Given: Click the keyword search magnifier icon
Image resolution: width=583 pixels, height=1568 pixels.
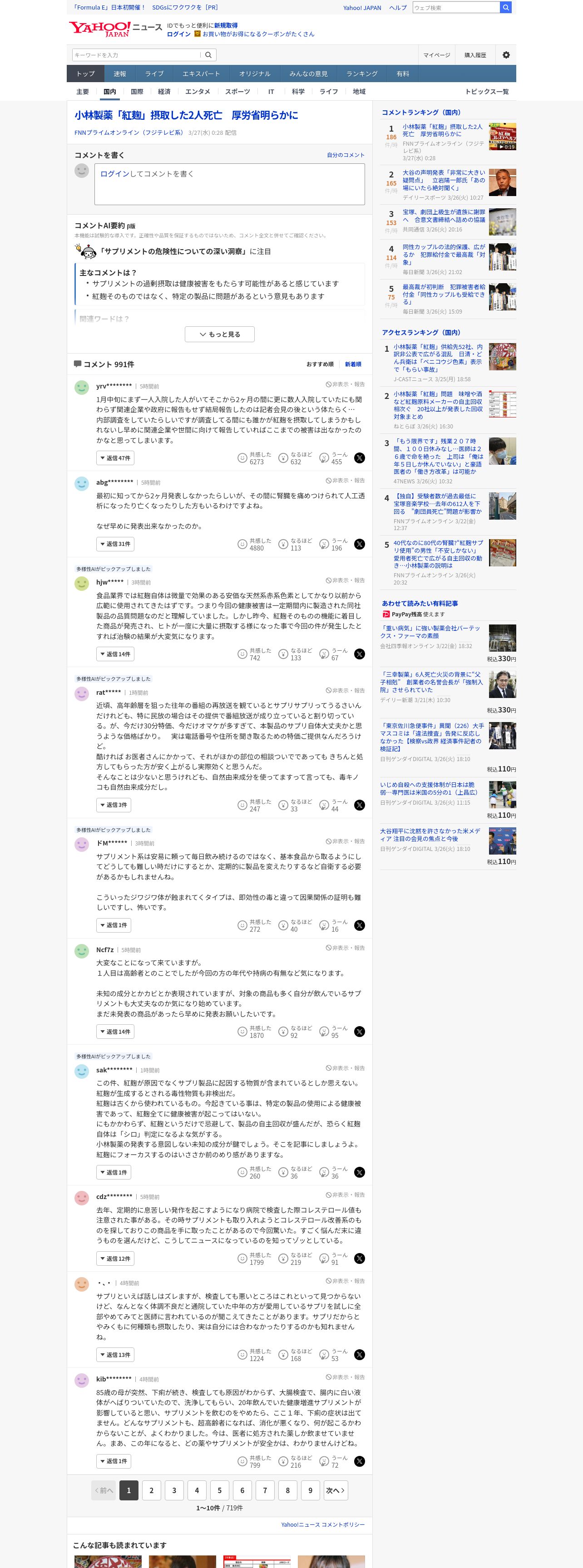Looking at the screenshot, I should [x=208, y=55].
